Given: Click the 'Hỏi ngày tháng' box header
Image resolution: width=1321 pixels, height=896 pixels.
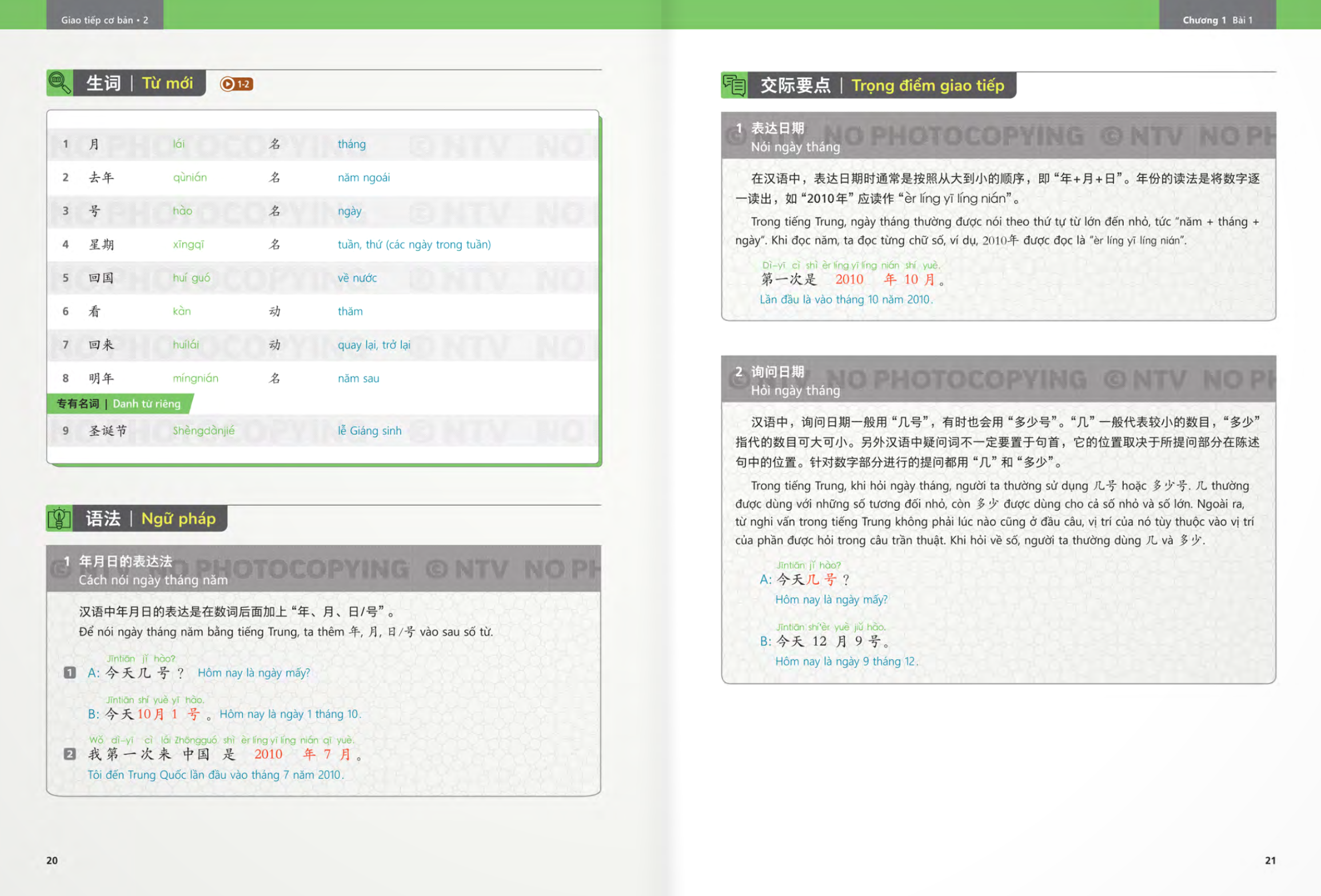Looking at the screenshot, I should [795, 390].
